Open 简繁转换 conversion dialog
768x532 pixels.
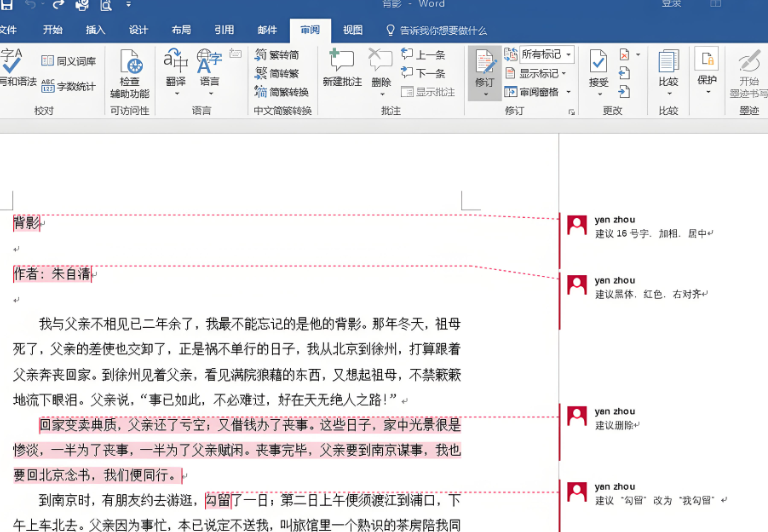click(x=281, y=92)
